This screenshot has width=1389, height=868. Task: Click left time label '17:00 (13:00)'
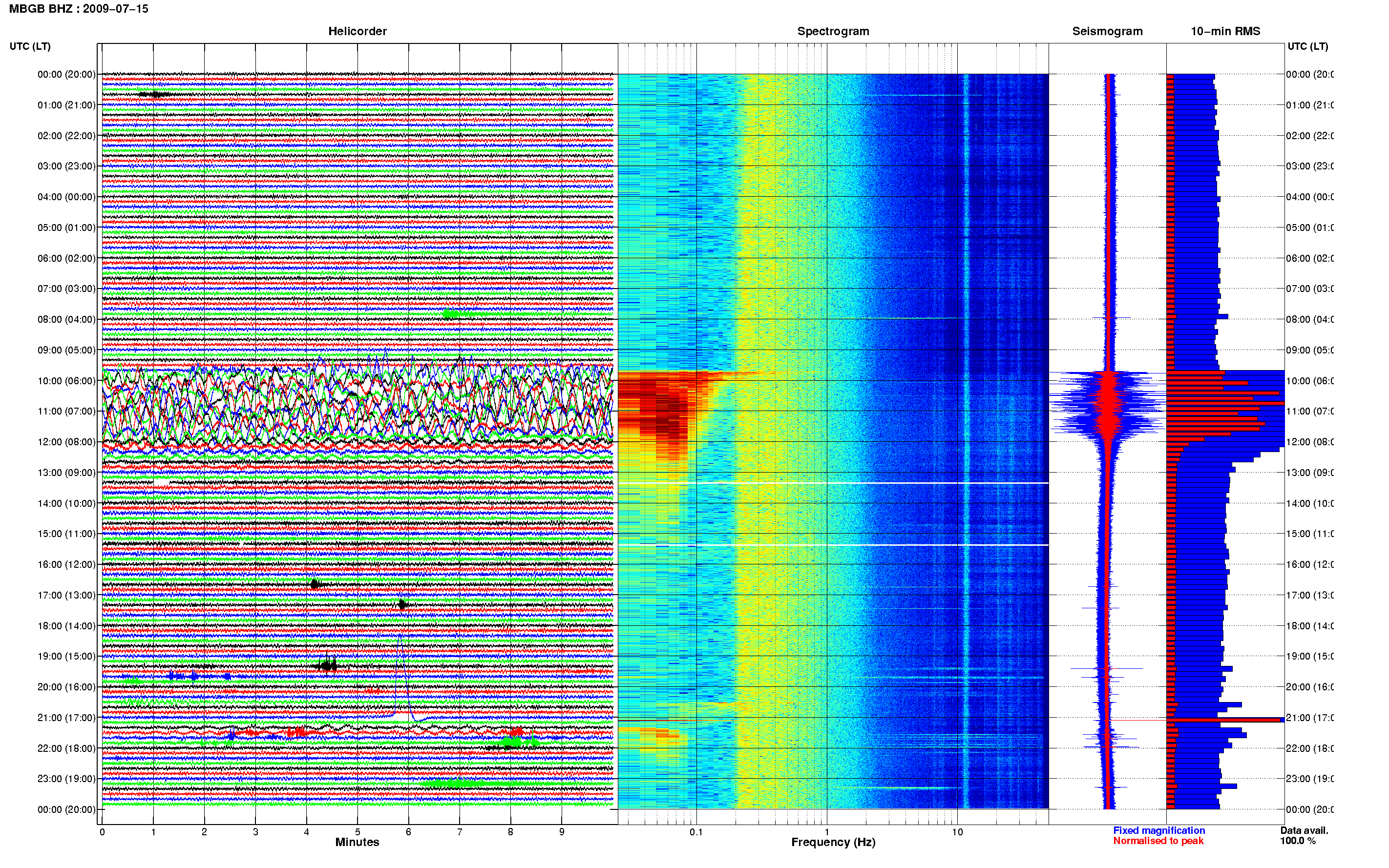tap(66, 595)
